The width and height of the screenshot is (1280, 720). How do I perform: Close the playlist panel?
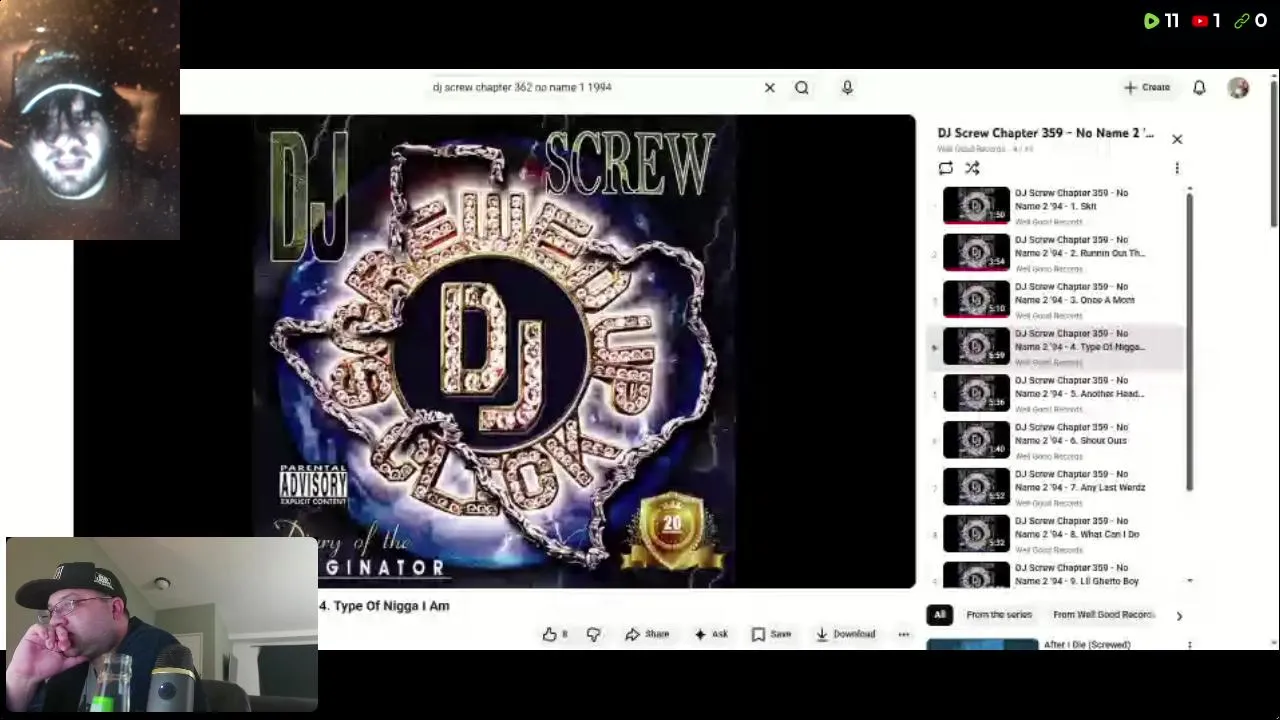1177,139
